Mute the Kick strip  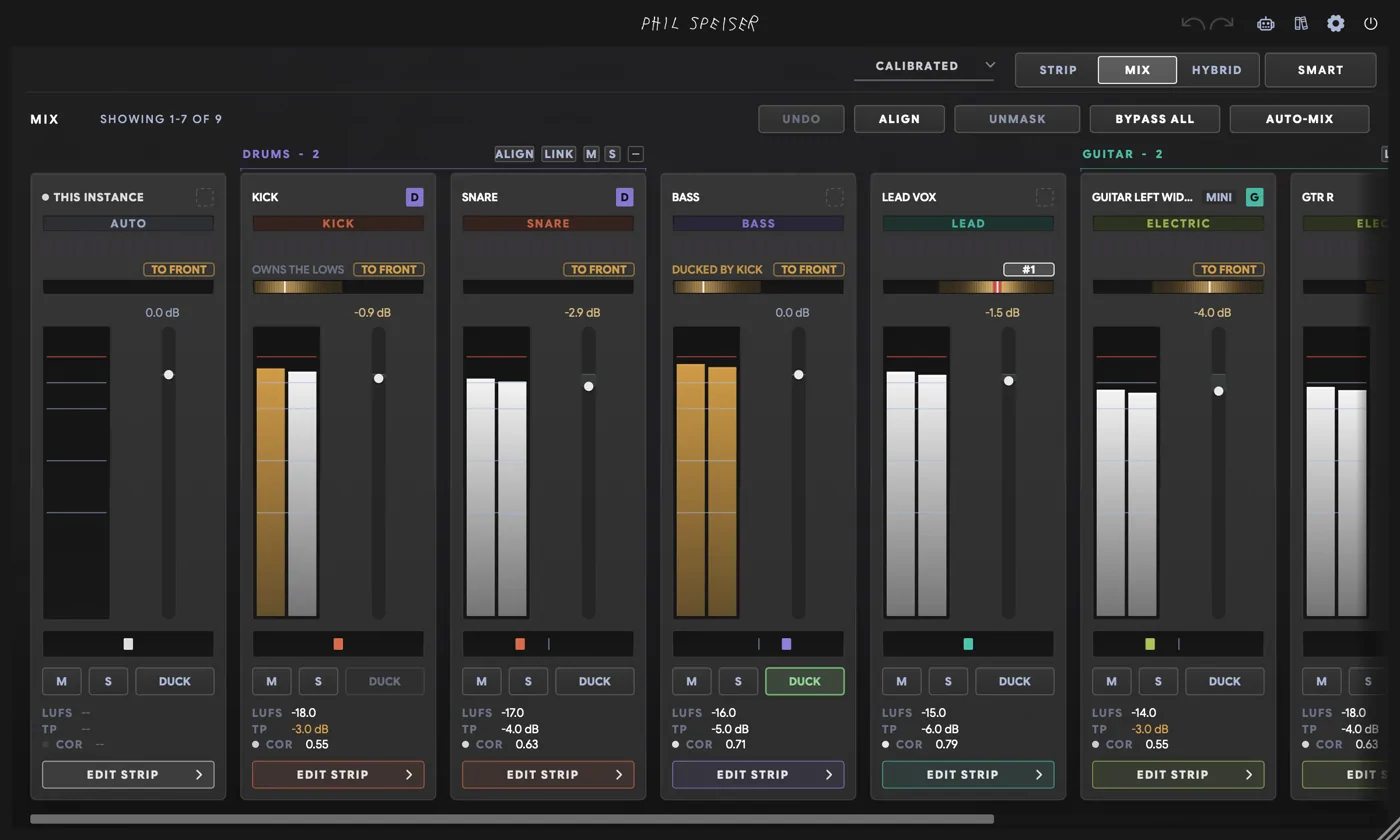click(271, 681)
